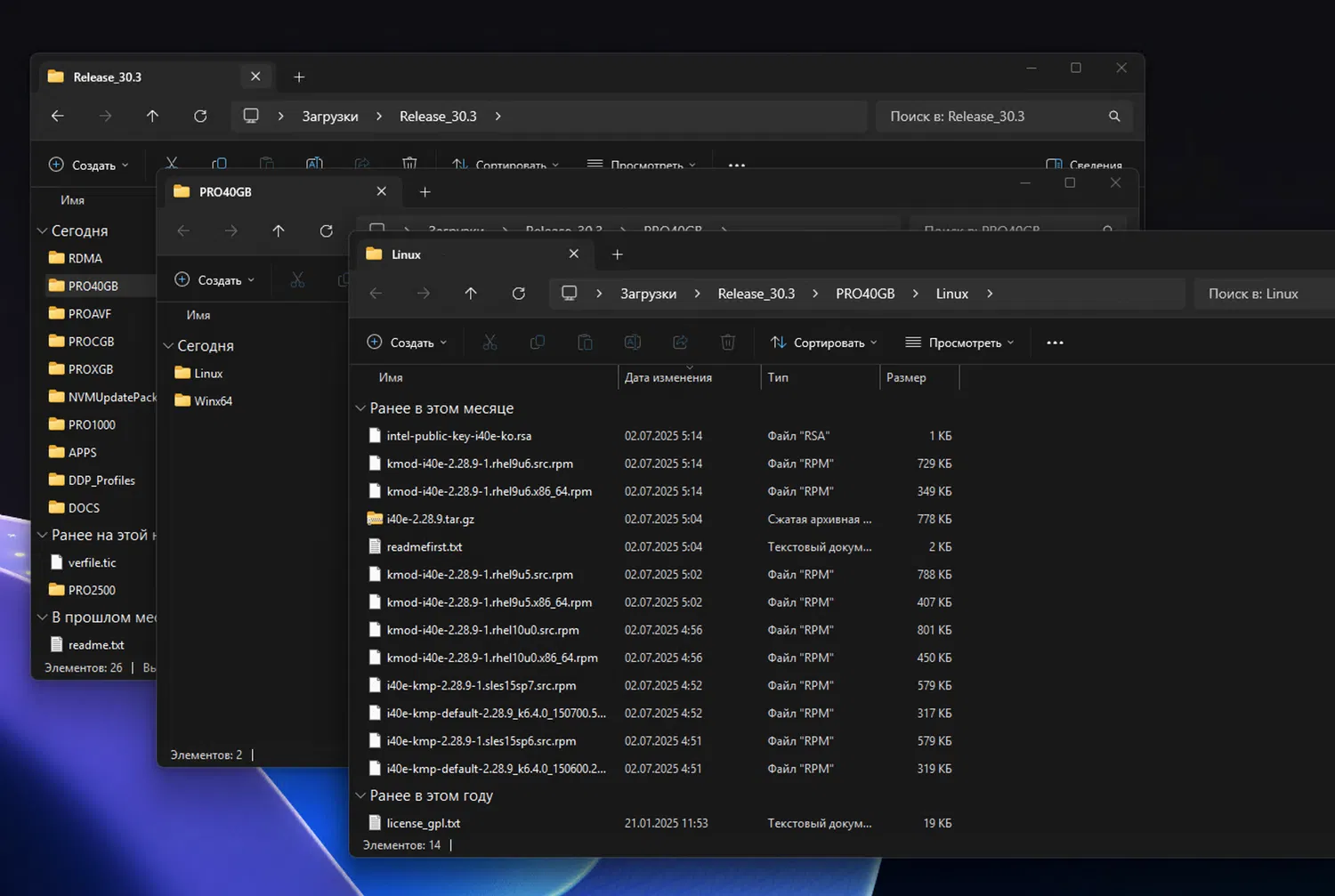This screenshot has height=896, width=1335.
Task: Click the refresh icon in Release_30.3 window
Action: (200, 117)
